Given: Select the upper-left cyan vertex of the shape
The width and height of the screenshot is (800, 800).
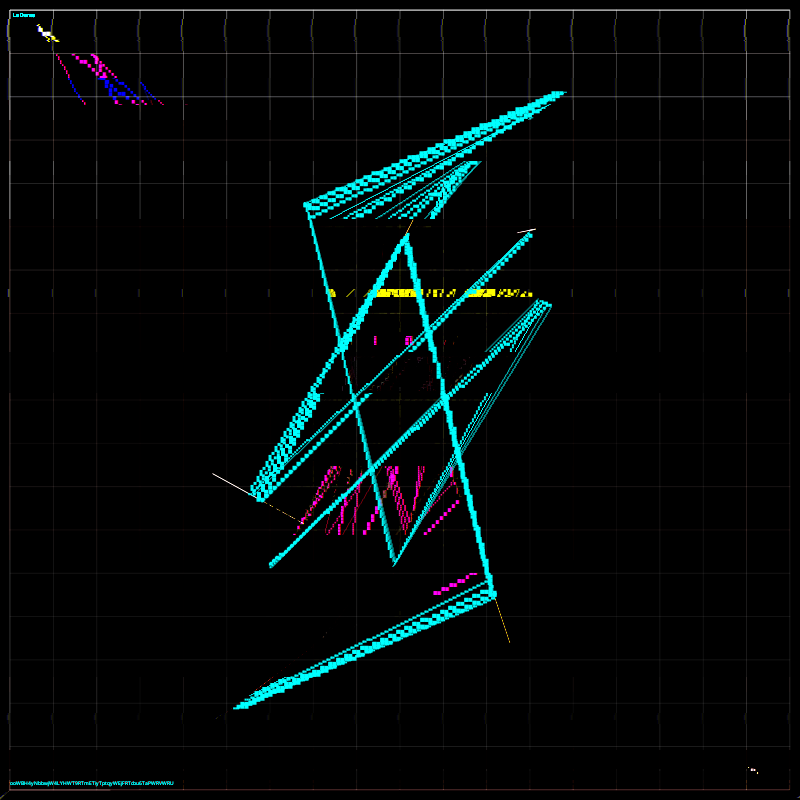Looking at the screenshot, I should 308,206.
